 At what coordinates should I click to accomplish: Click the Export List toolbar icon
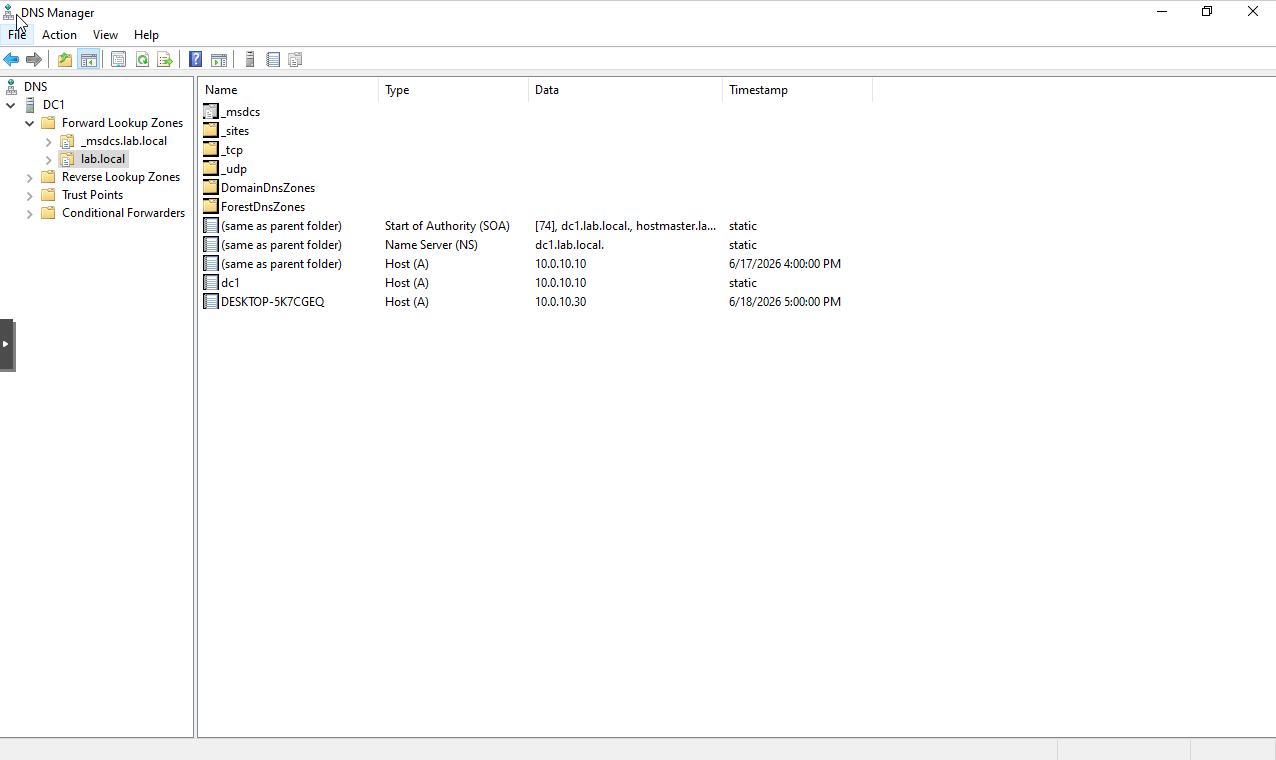(165, 60)
